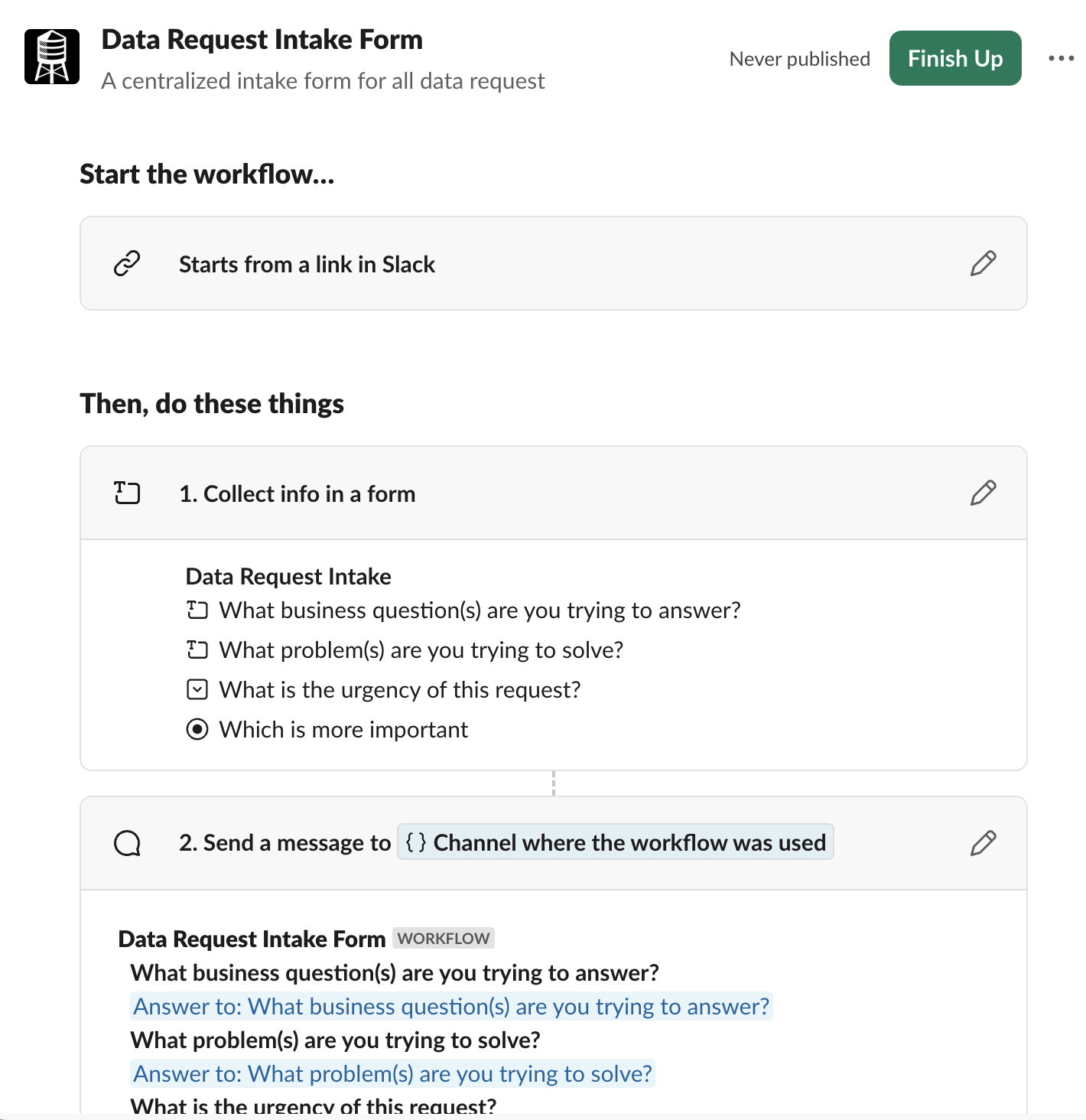Click the message bubble icon in step 2
Viewport: 1086px width, 1120px height.
tap(127, 842)
